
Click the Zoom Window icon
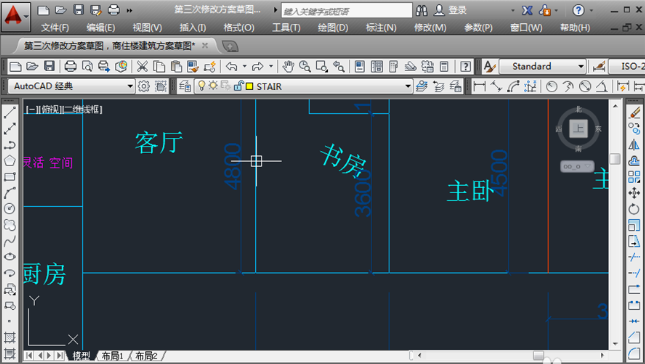[x=322, y=66]
